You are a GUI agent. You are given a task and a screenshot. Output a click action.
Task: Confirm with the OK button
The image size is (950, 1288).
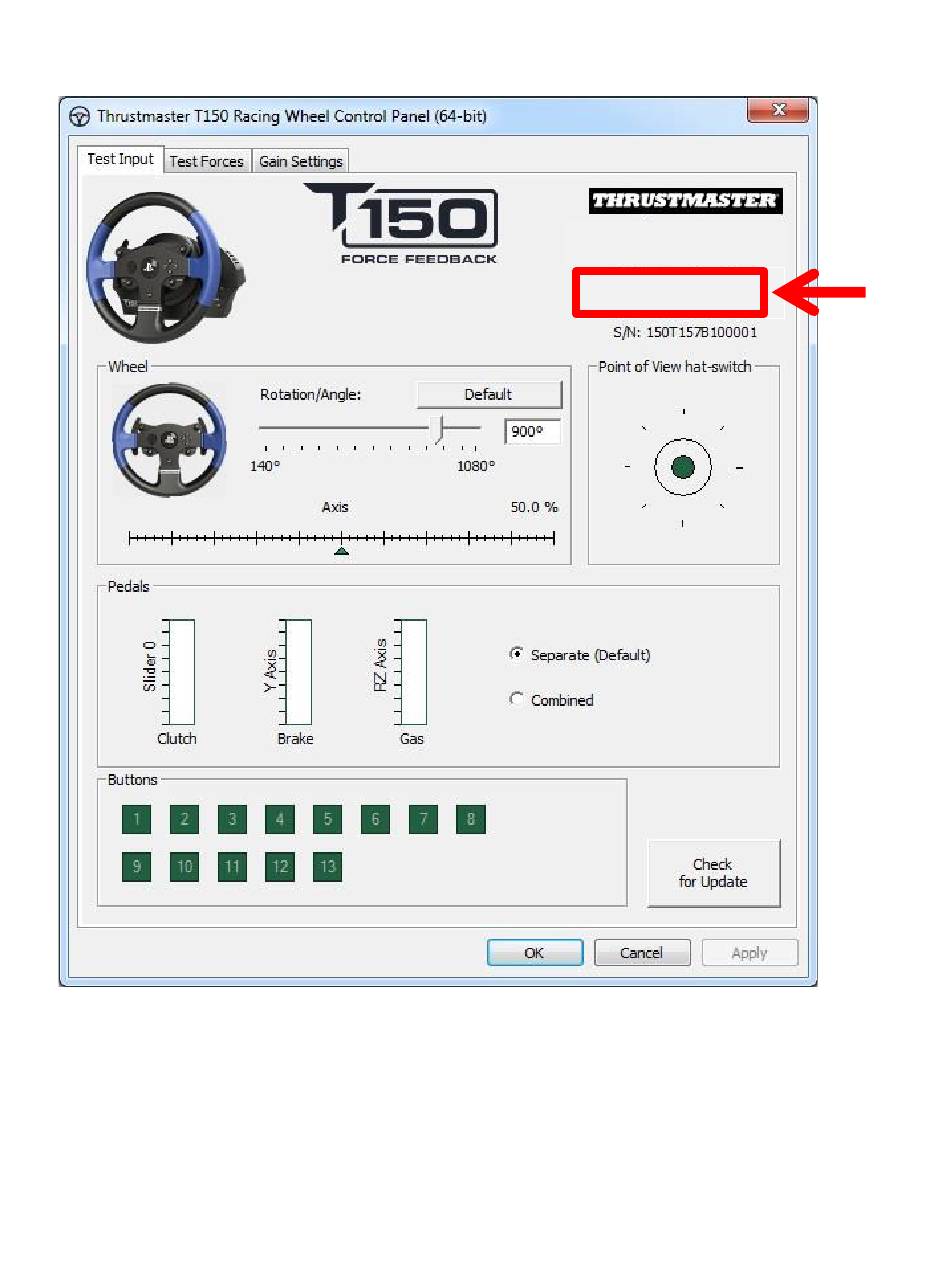(x=535, y=953)
